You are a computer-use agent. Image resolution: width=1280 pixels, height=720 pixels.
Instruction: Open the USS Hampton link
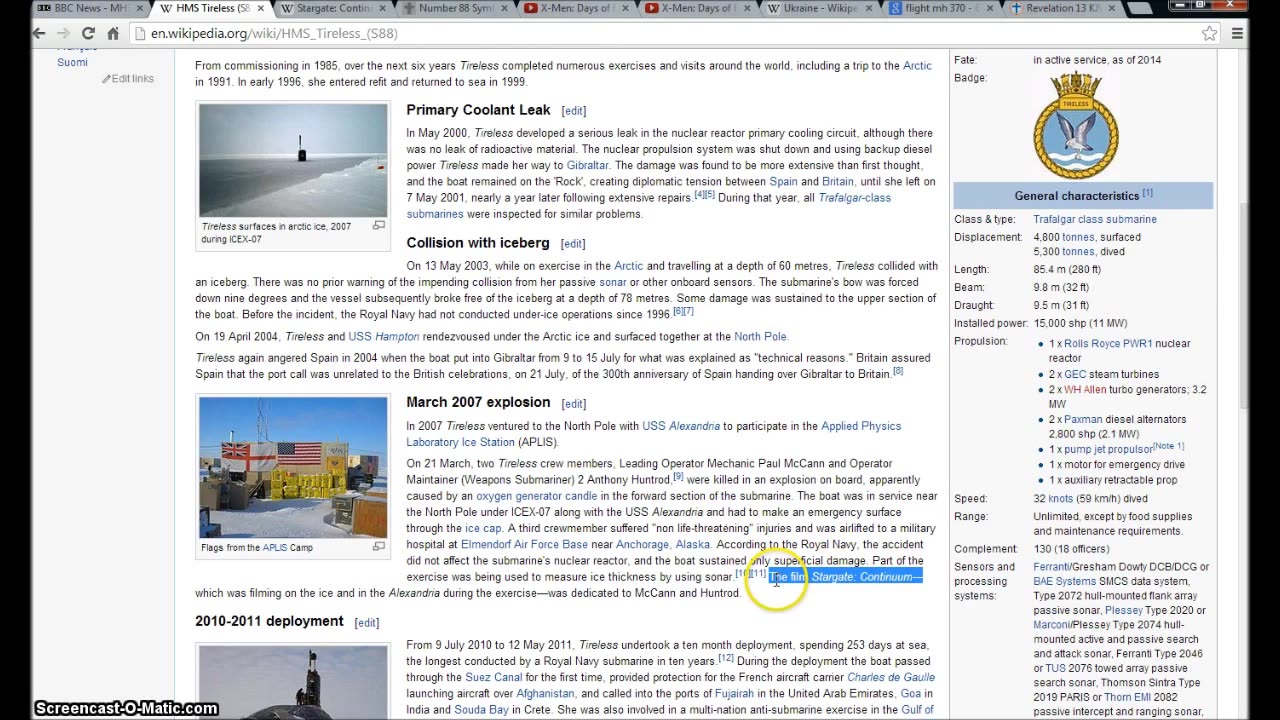click(x=384, y=336)
